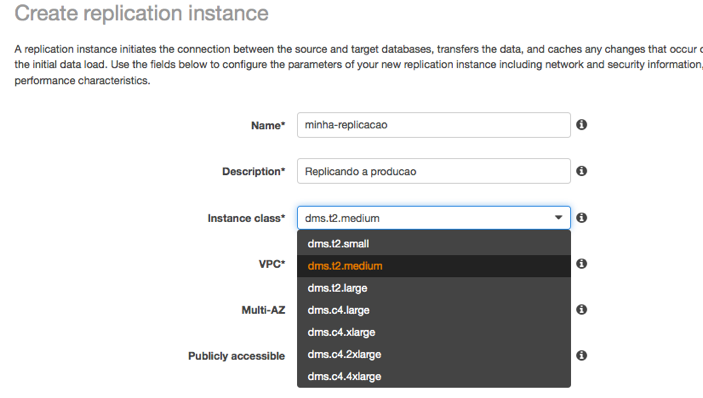The width and height of the screenshot is (703, 398).
Task: Select dms.c4.2xlarge option
Action: pos(434,354)
